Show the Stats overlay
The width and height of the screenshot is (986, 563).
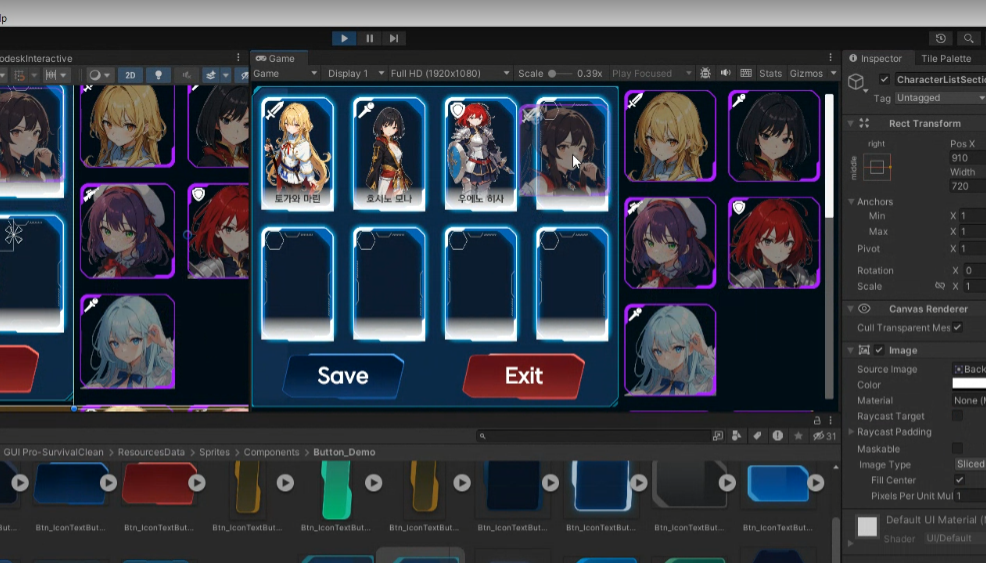point(770,74)
